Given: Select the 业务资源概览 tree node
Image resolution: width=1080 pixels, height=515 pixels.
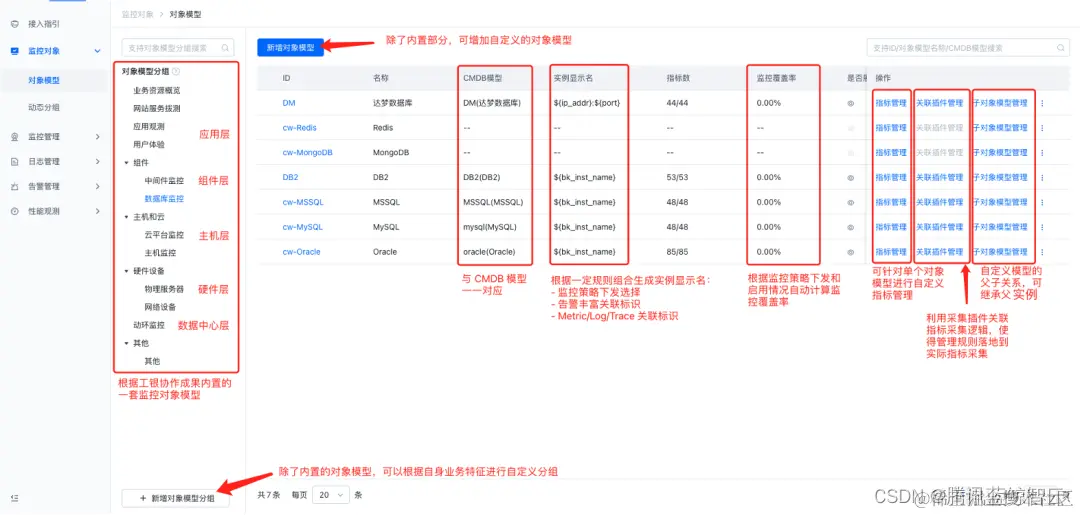Looking at the screenshot, I should point(157,90).
